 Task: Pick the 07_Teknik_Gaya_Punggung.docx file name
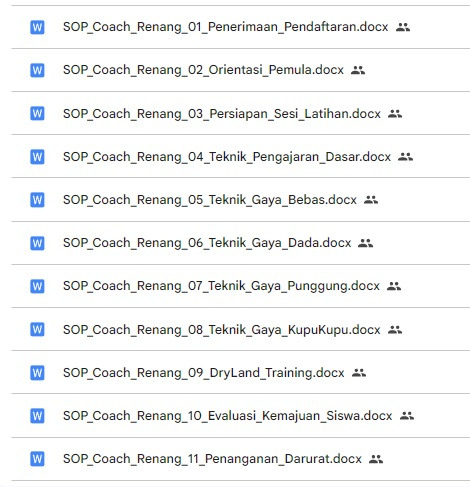221,286
